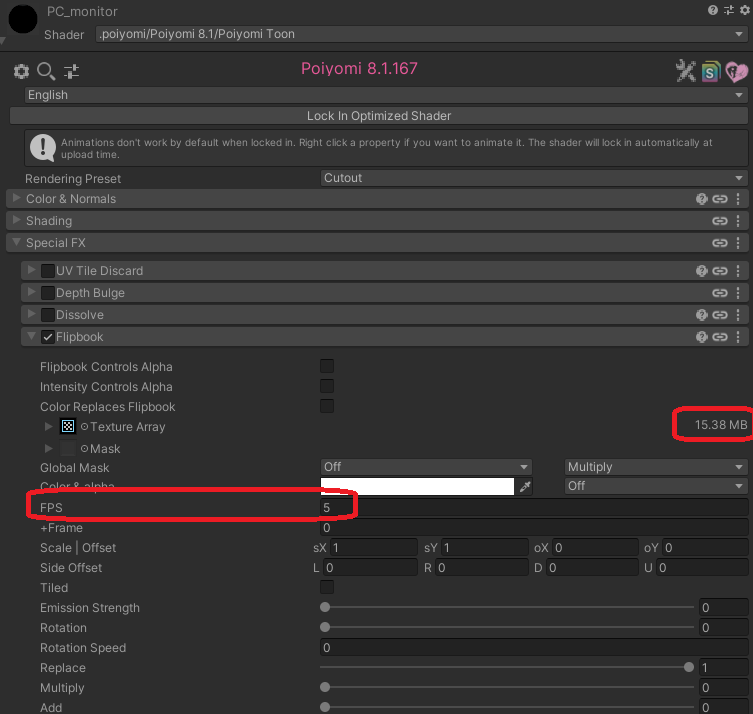Click the white Color & alpha swatch
Viewport: 753px width, 714px height.
click(x=417, y=486)
